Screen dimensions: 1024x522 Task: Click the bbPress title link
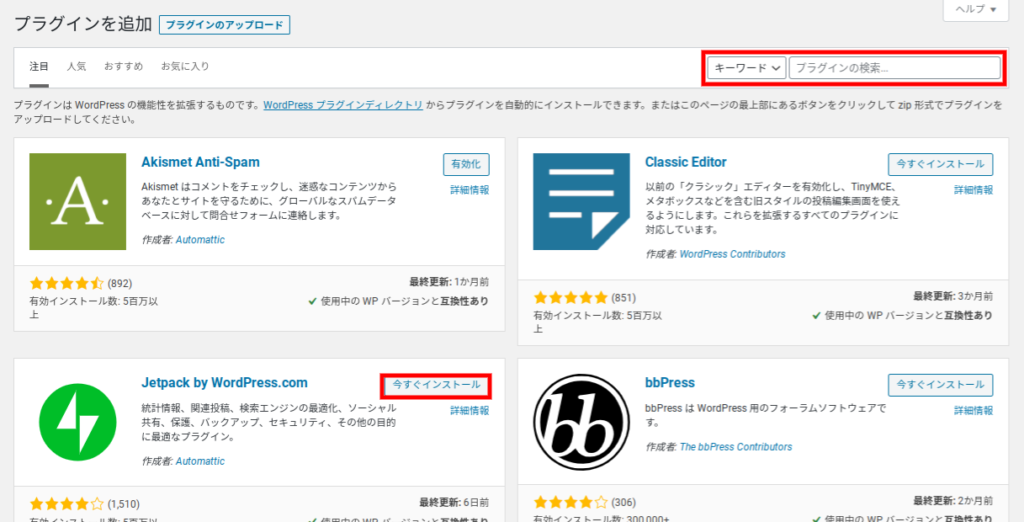[x=670, y=382]
